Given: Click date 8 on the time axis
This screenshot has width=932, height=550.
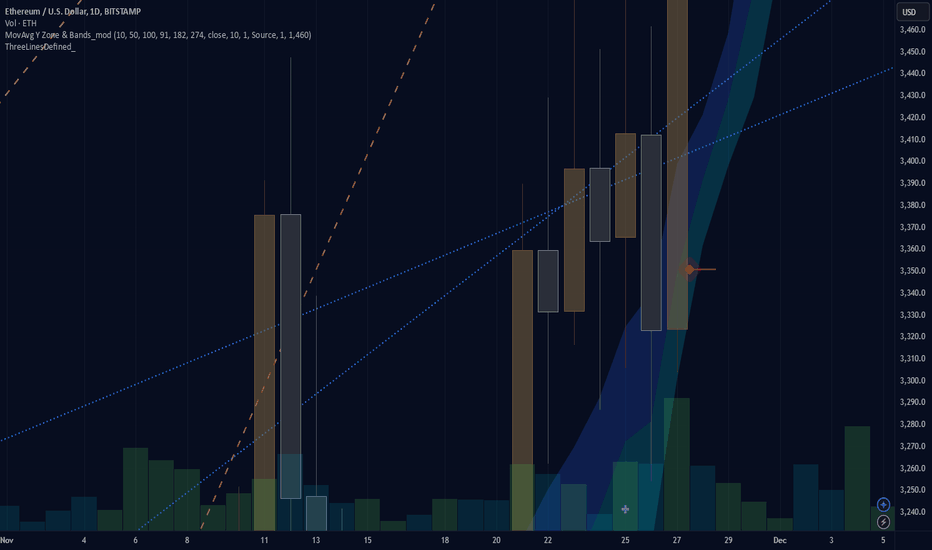Looking at the screenshot, I should point(187,540).
